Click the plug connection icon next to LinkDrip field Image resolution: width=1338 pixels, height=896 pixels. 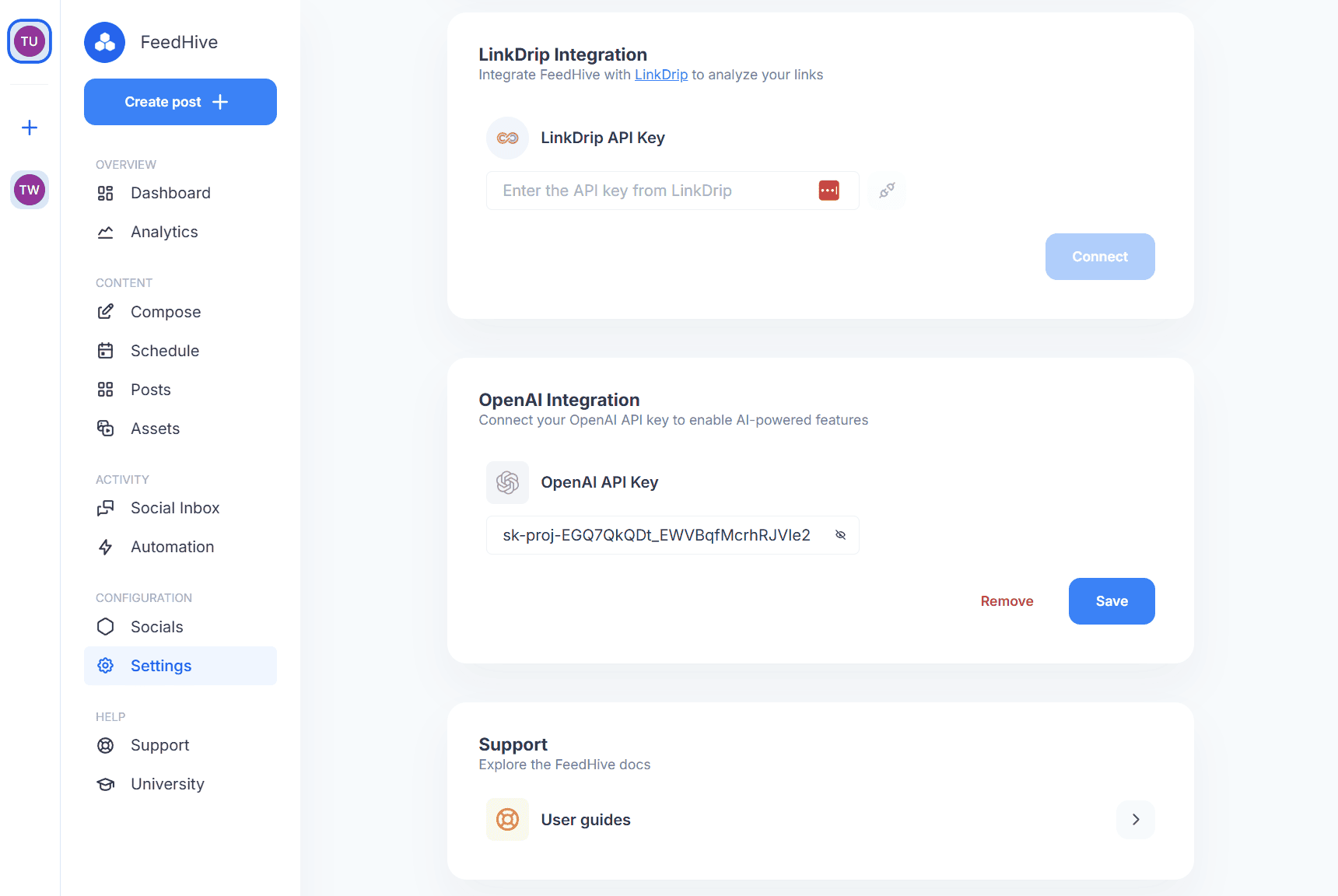(x=887, y=191)
